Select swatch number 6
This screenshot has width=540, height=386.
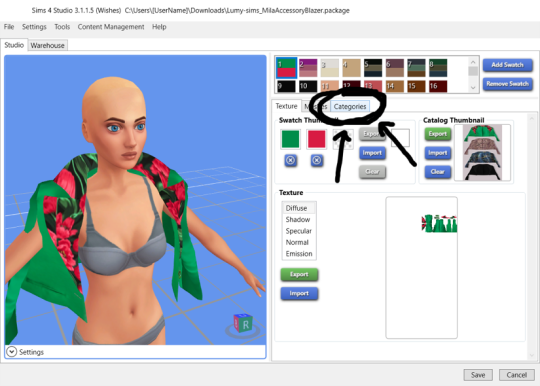tap(395, 68)
